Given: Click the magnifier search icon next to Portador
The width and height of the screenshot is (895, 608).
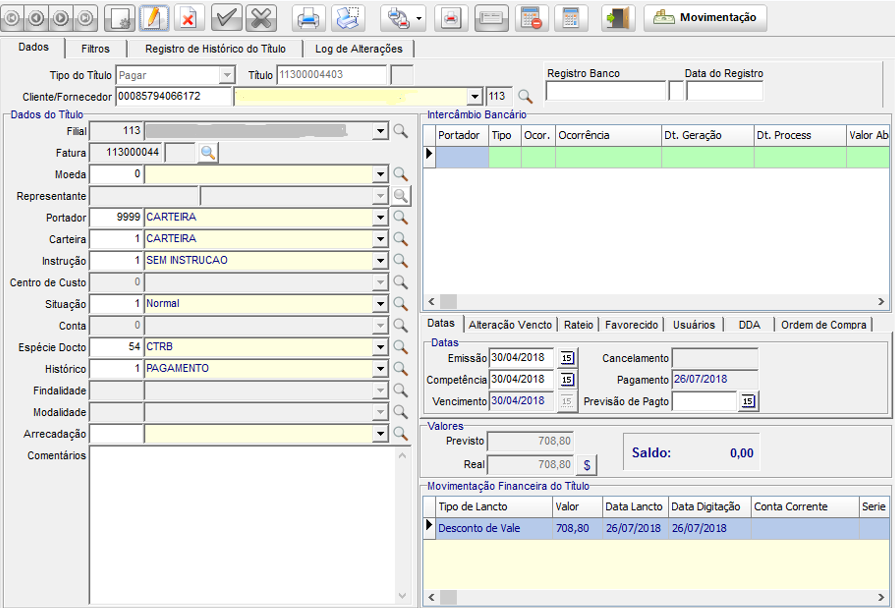Looking at the screenshot, I should coord(400,217).
